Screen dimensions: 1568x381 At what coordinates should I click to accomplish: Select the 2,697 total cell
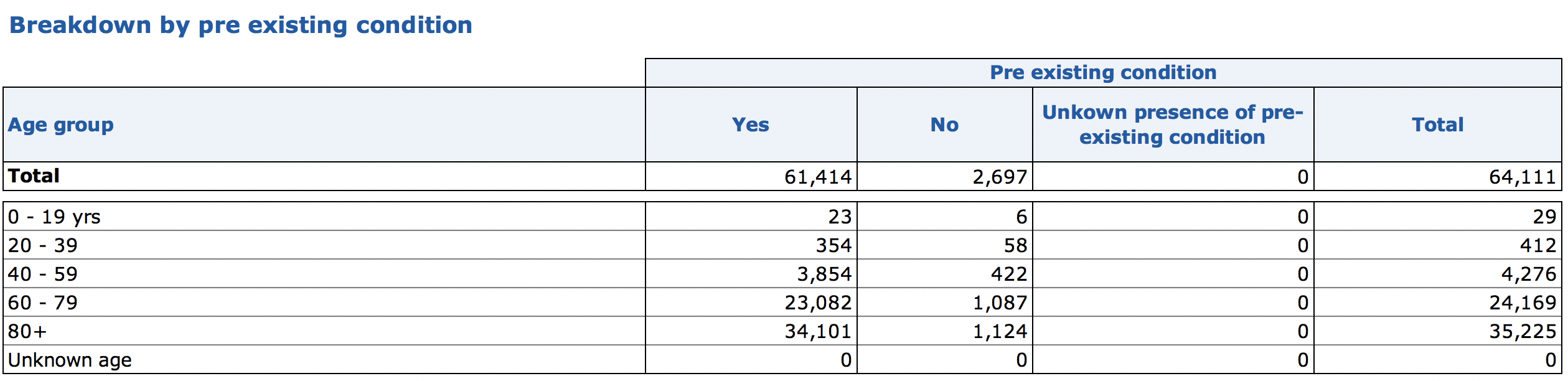click(x=999, y=177)
